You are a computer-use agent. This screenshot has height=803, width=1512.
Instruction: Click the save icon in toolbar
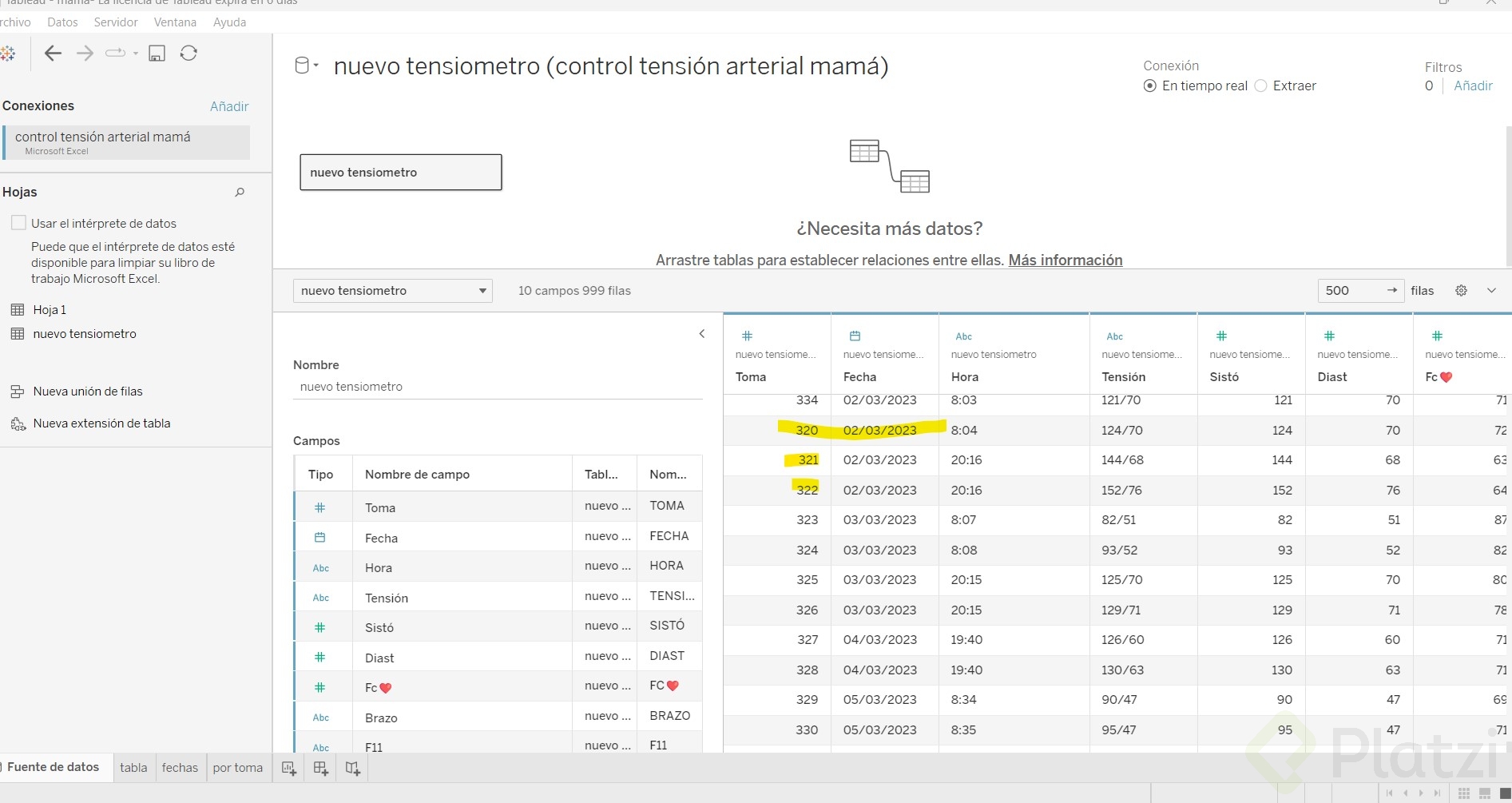point(157,54)
